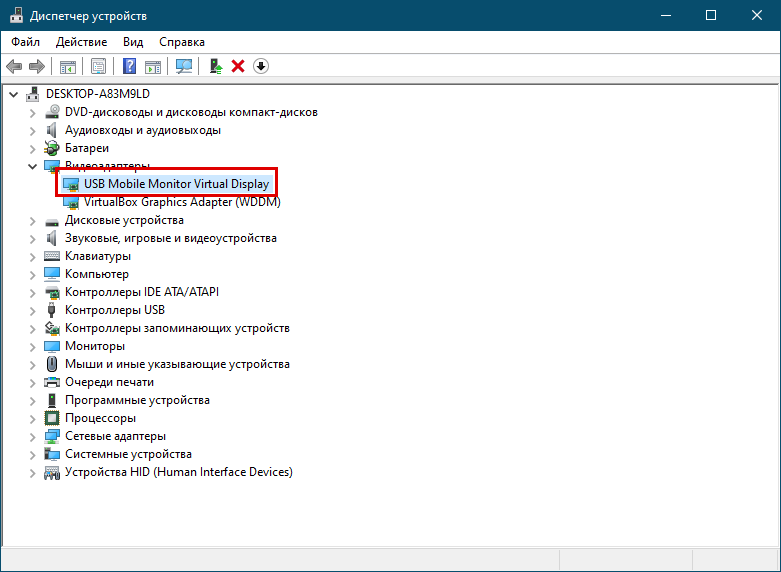Click the Системные устройства folder icon
This screenshot has width=781, height=572.
coord(52,454)
